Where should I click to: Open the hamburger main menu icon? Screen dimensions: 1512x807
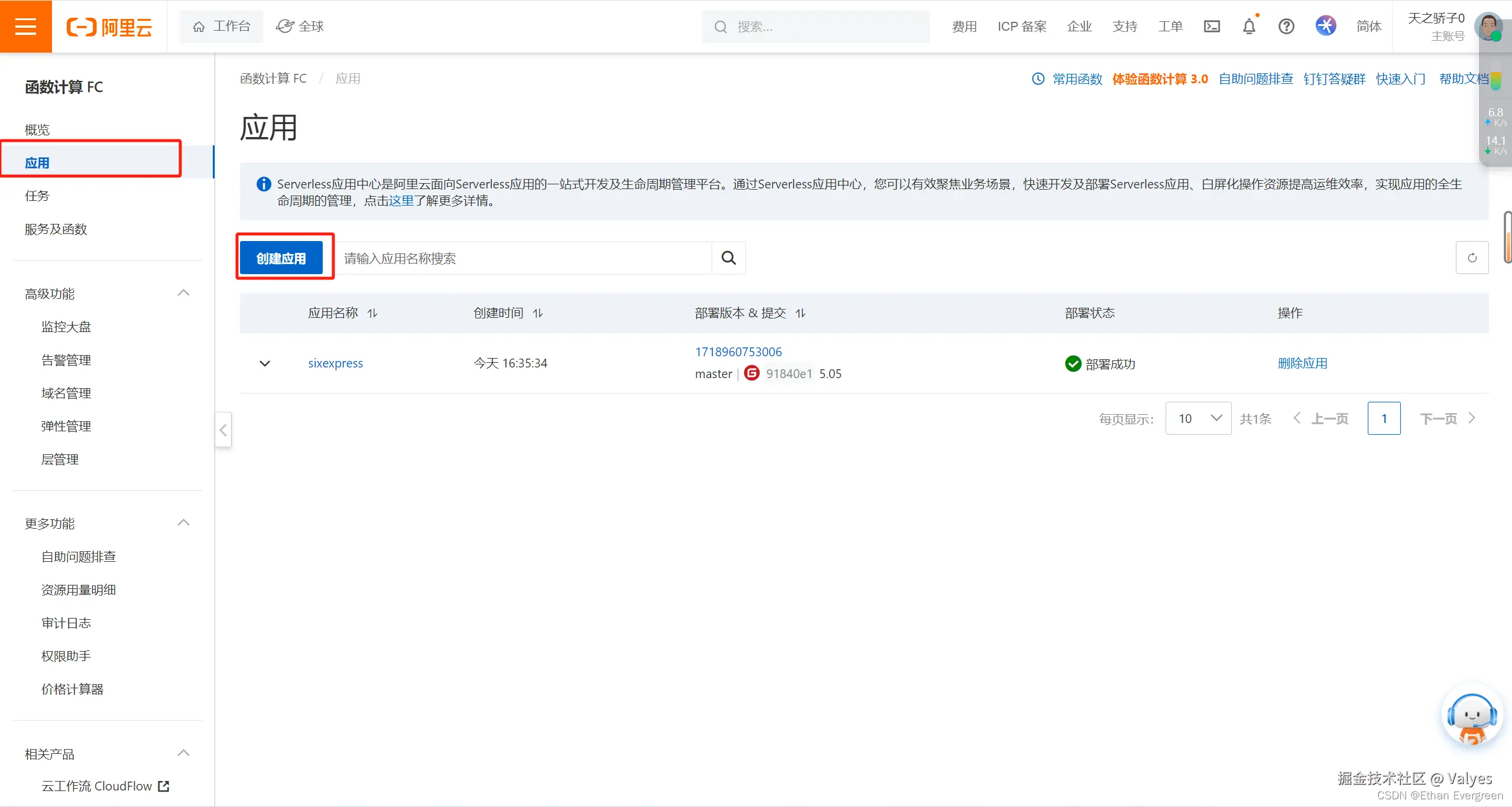point(25,27)
